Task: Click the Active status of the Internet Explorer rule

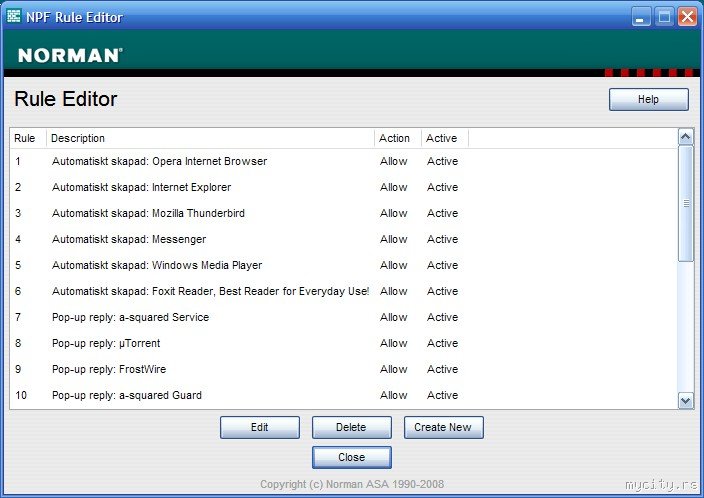Action: [x=442, y=187]
